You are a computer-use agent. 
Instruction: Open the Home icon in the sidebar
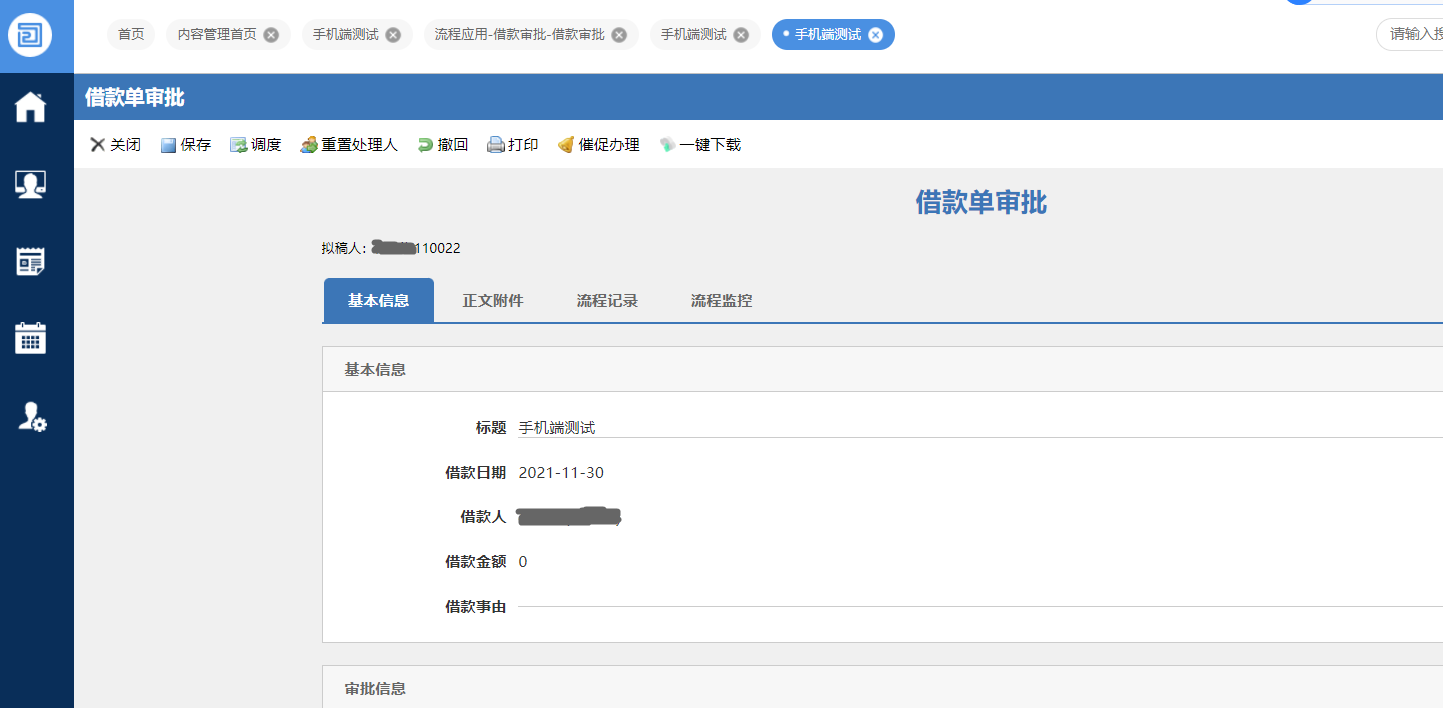pos(30,107)
